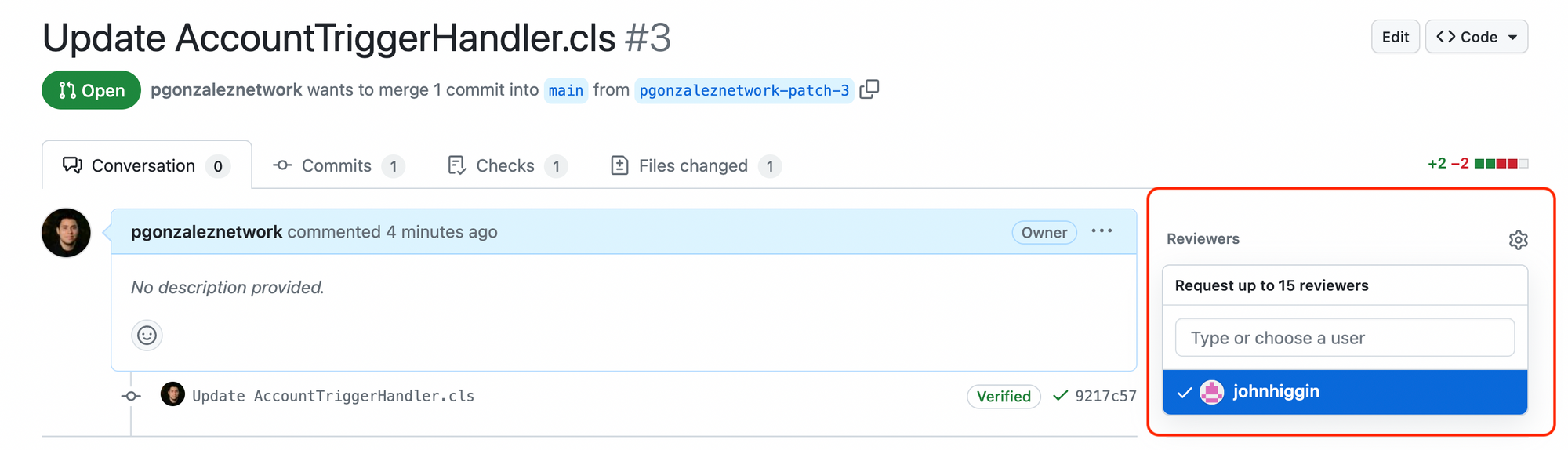
Task: Select the Conversation tab
Action: [x=147, y=165]
